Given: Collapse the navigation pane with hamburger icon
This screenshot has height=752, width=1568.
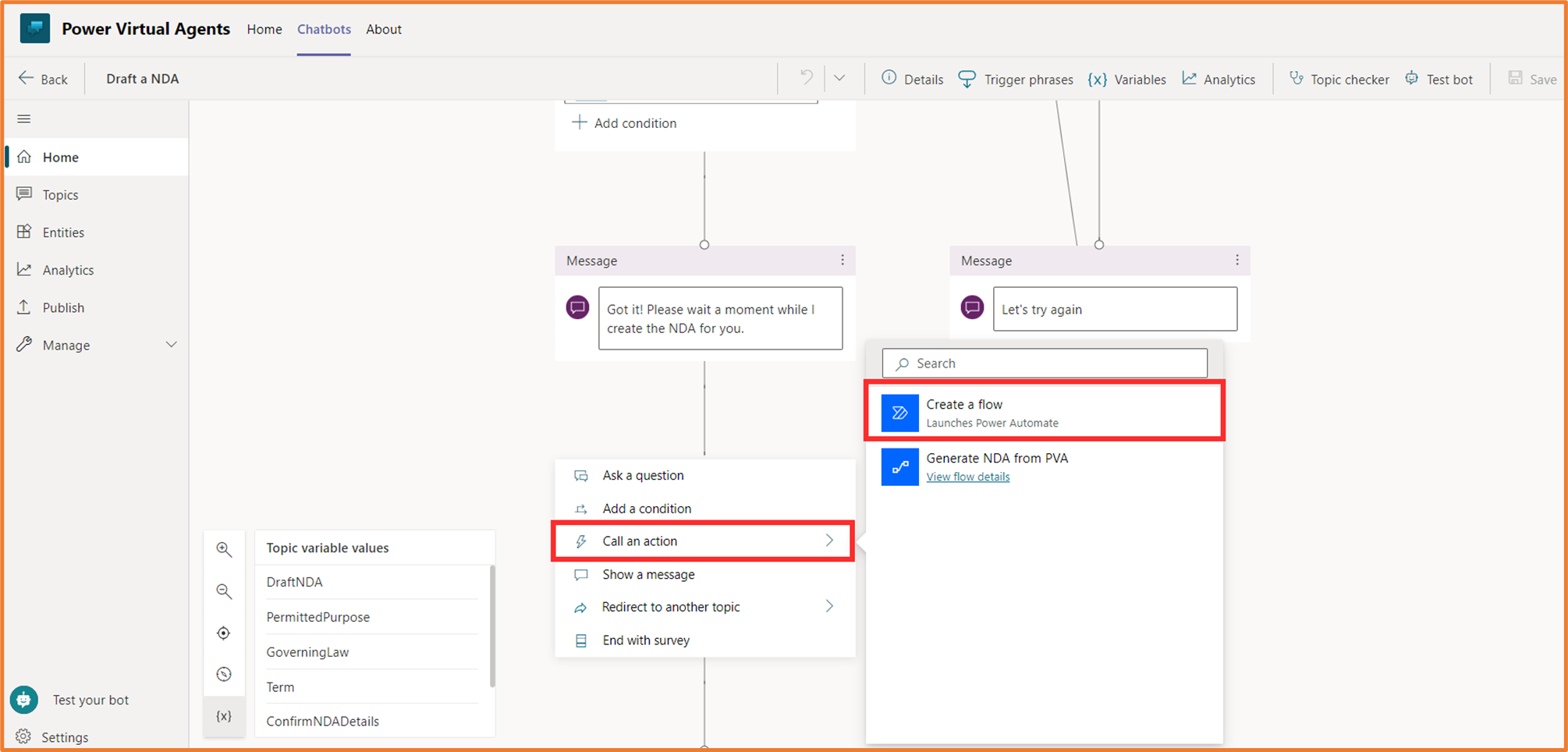Looking at the screenshot, I should (23, 119).
